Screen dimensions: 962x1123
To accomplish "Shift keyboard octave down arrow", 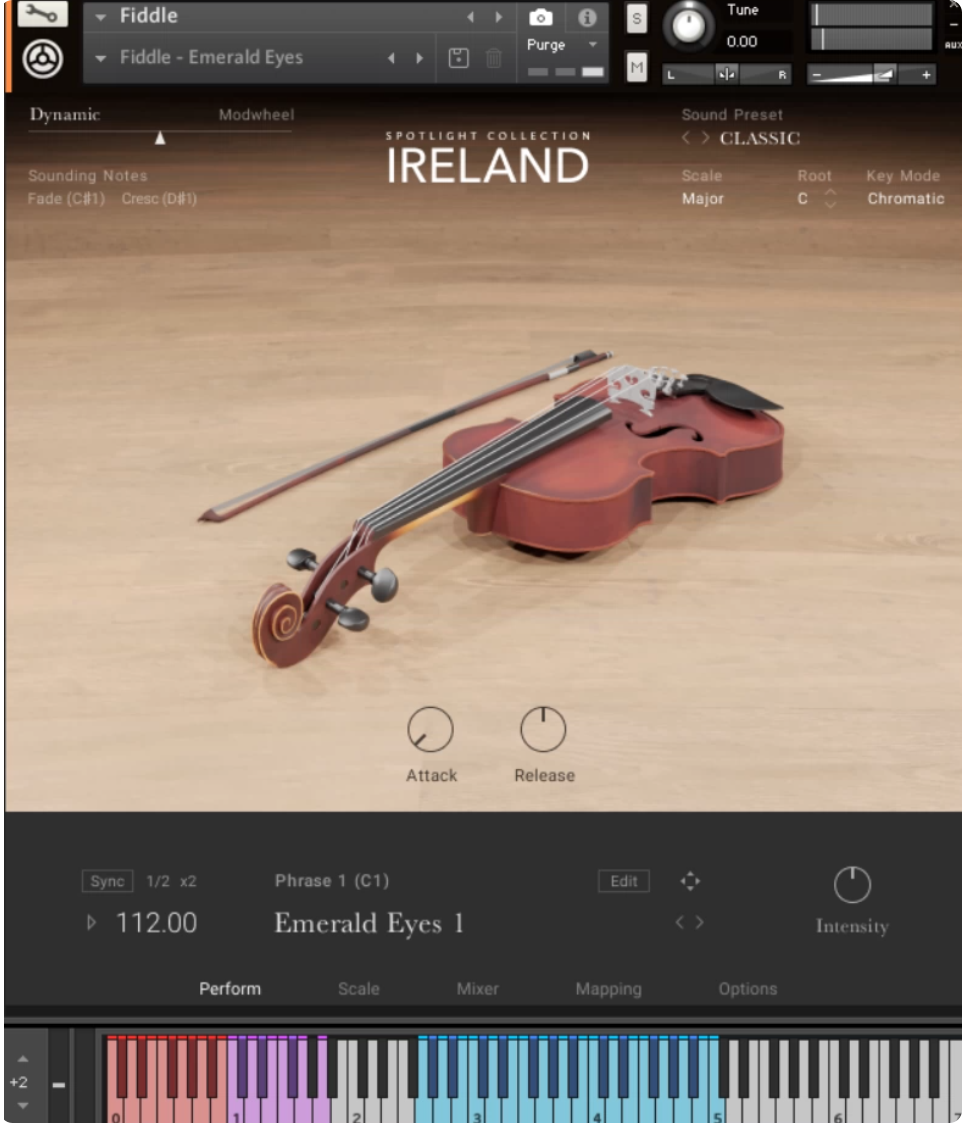I will point(23,1106).
